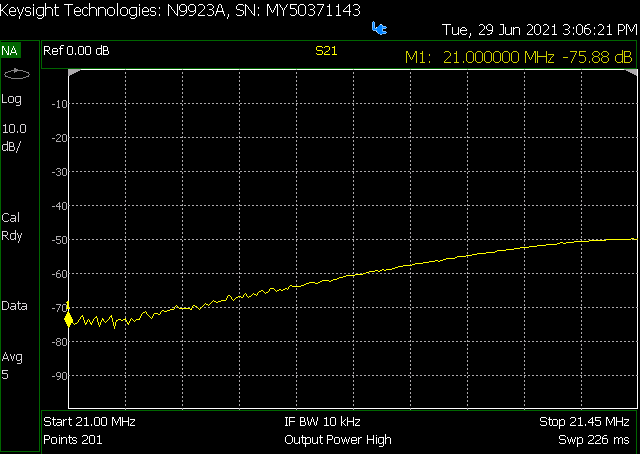Click the Ref 0.00 dB readout

pyautogui.click(x=76, y=51)
